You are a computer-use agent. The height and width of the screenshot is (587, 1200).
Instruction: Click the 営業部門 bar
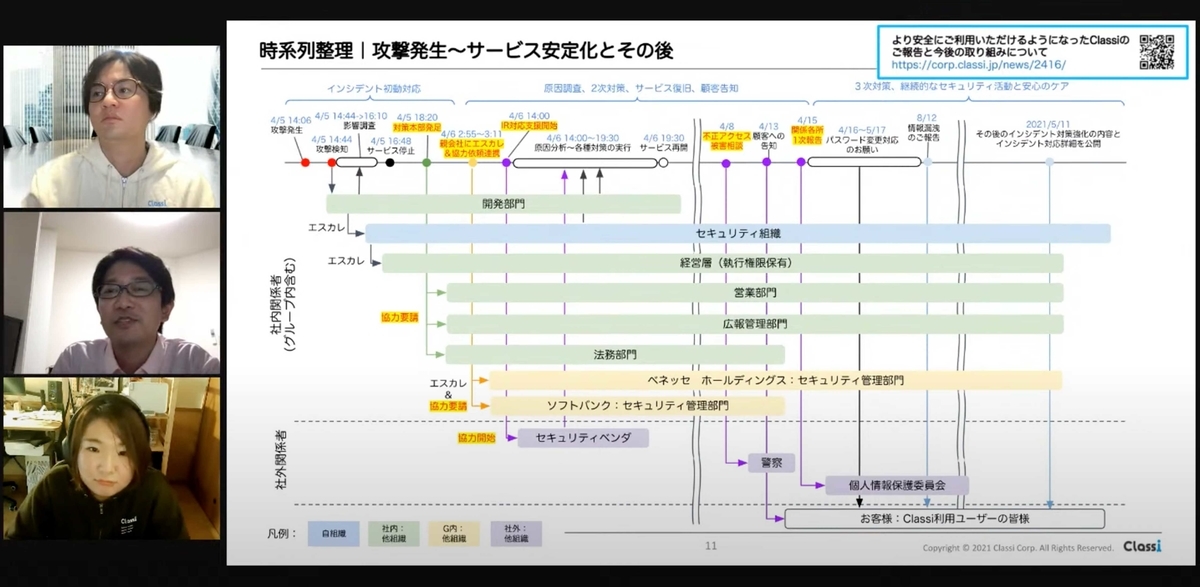(754, 293)
